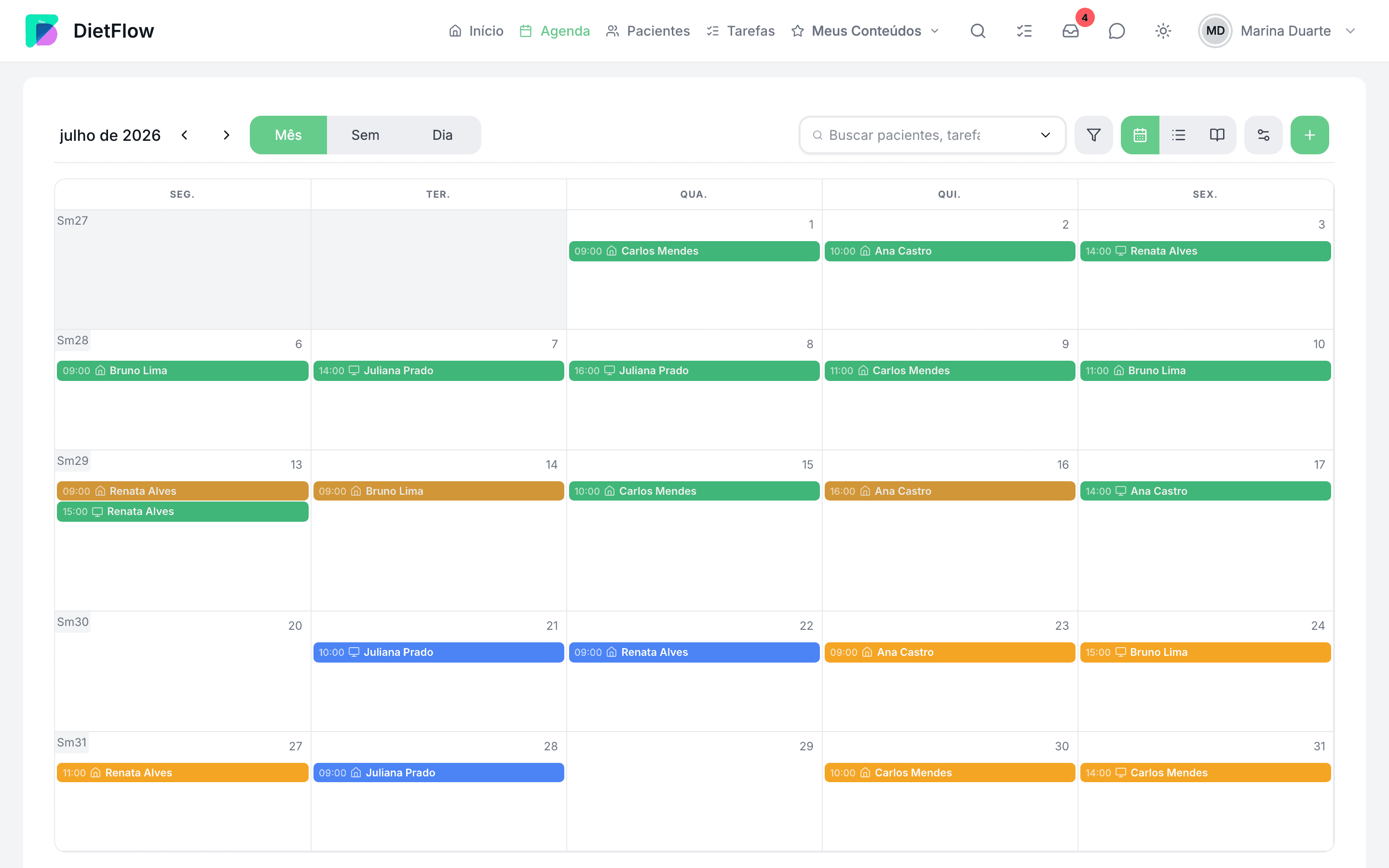Open the inbox with 4 notifications
This screenshot has height=868, width=1389.
(x=1071, y=31)
